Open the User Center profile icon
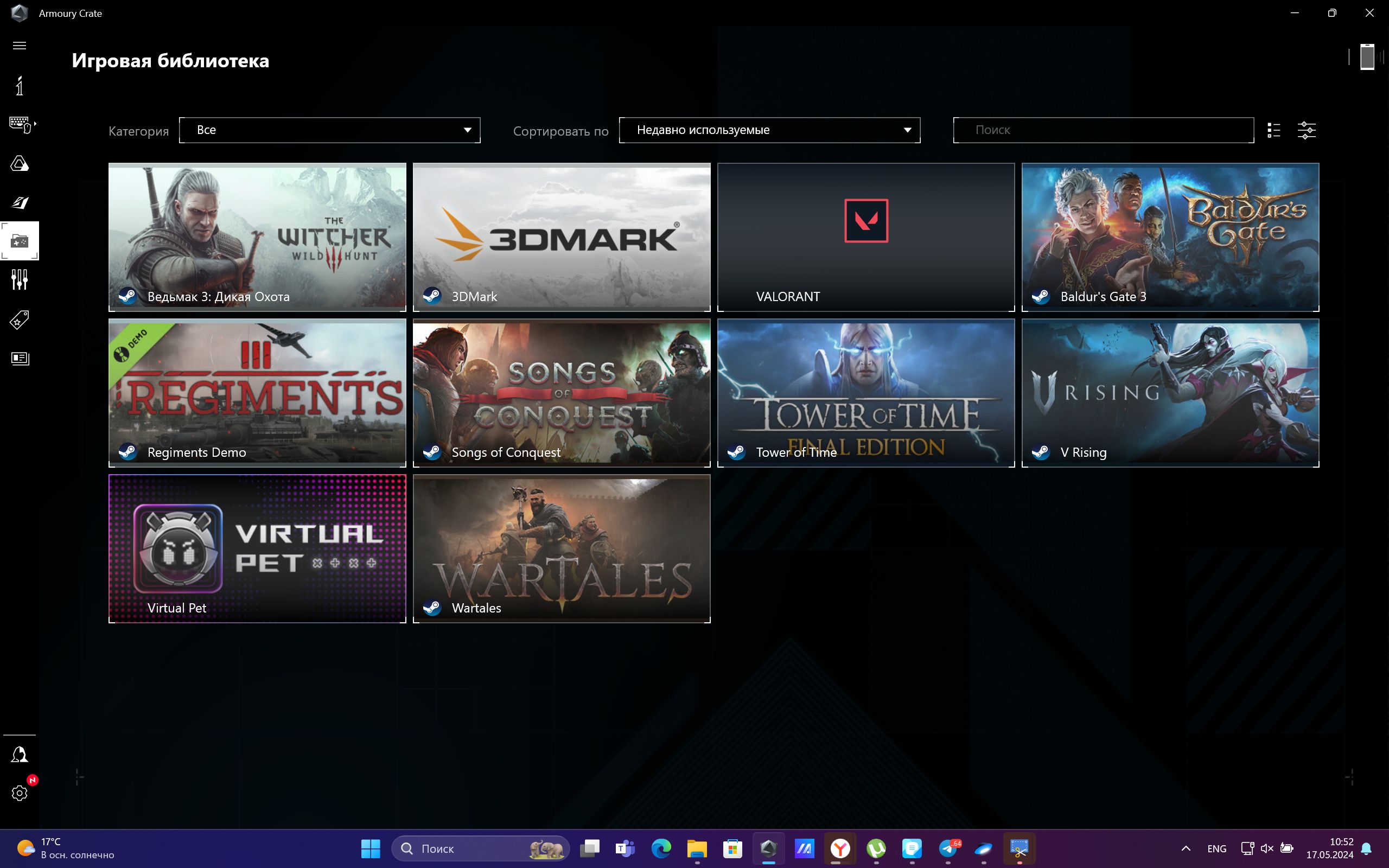The height and width of the screenshot is (868, 1389). 20,754
